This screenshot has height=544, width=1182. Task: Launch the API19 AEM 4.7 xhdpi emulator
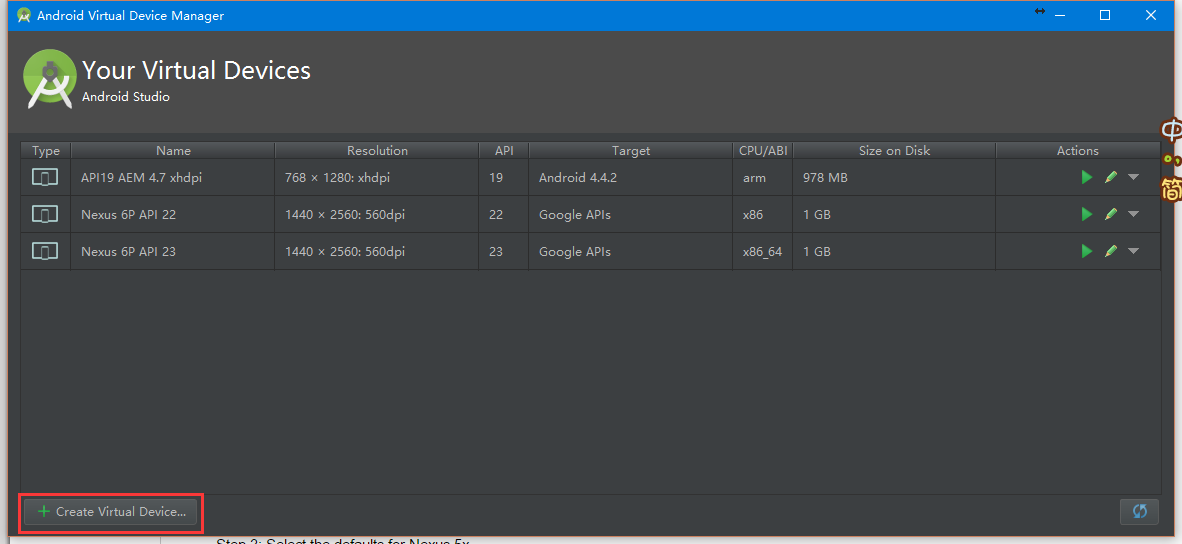click(1087, 178)
